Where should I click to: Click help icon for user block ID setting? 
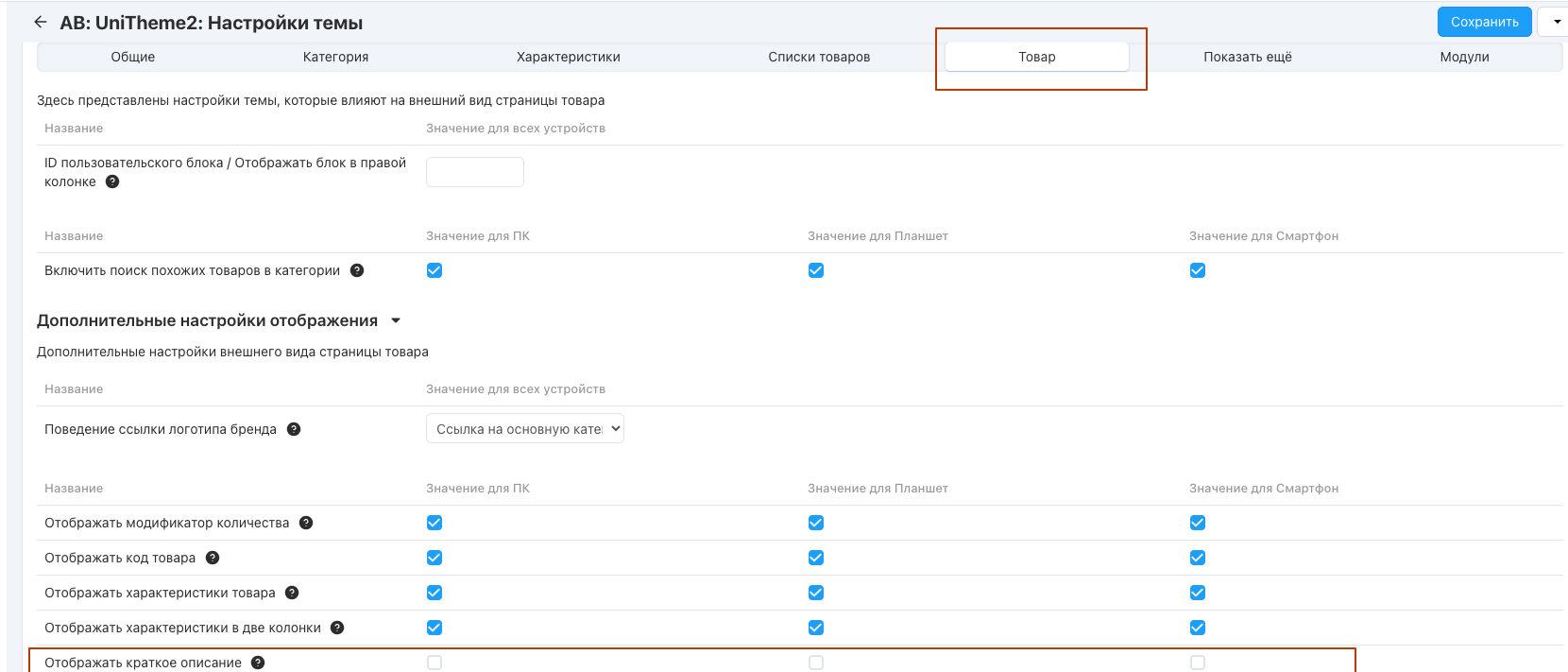click(112, 181)
